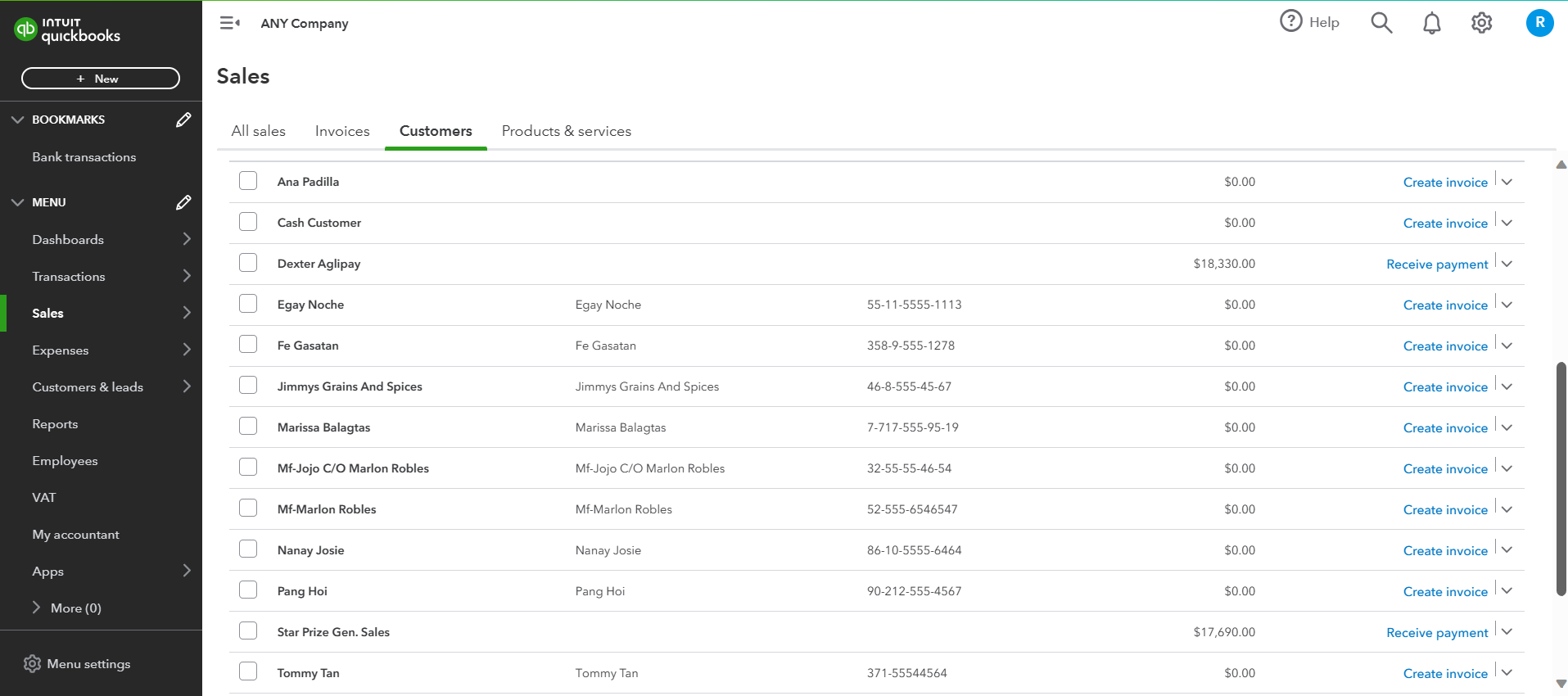Open action dropdown for Ana Padilla
This screenshot has width=1568, height=696.
coord(1507,182)
